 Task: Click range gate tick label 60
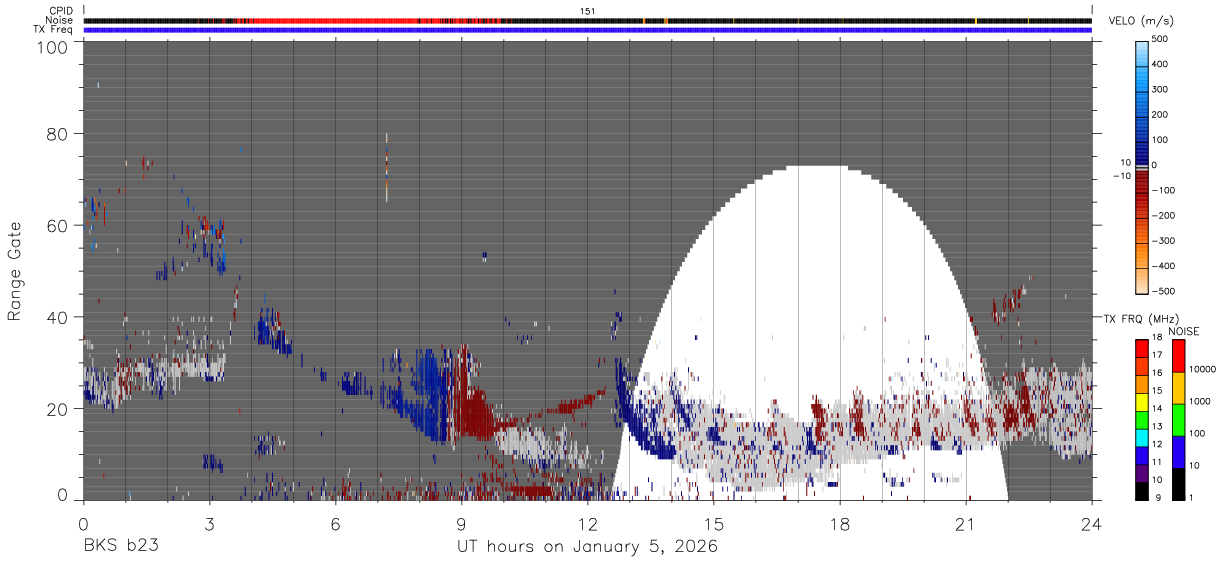tap(57, 225)
